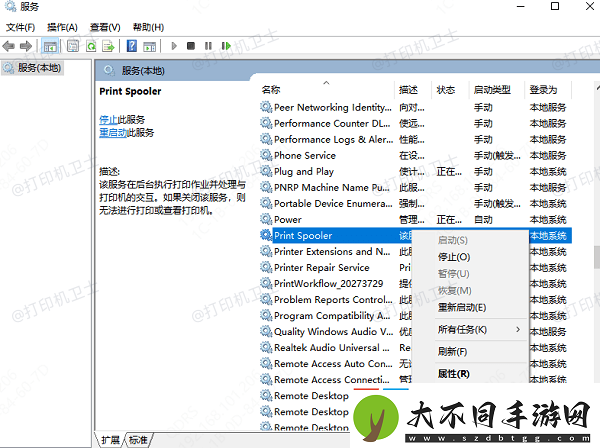Open the 操作(A) menu
600x448 pixels.
[x=62, y=27]
